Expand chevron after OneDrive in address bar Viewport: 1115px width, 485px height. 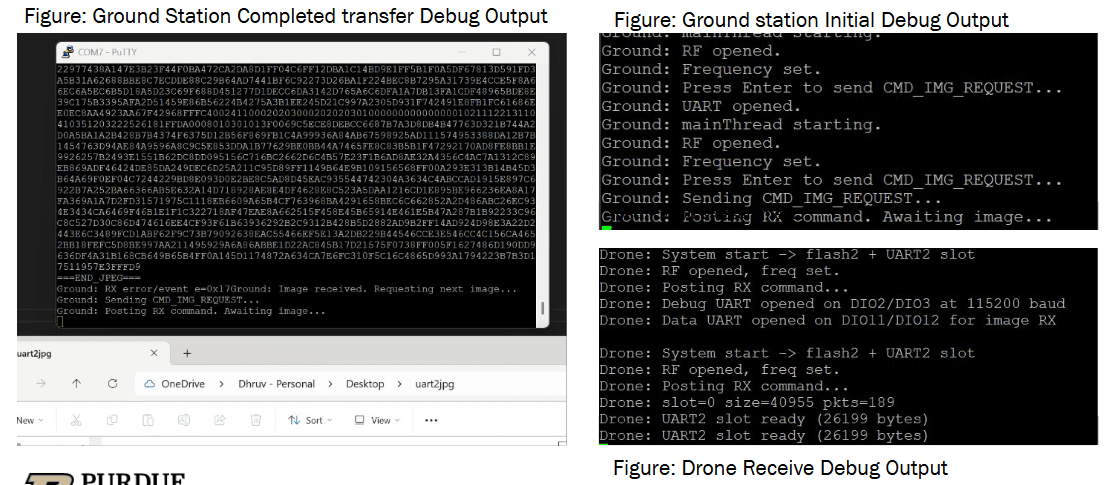pyautogui.click(x=223, y=384)
